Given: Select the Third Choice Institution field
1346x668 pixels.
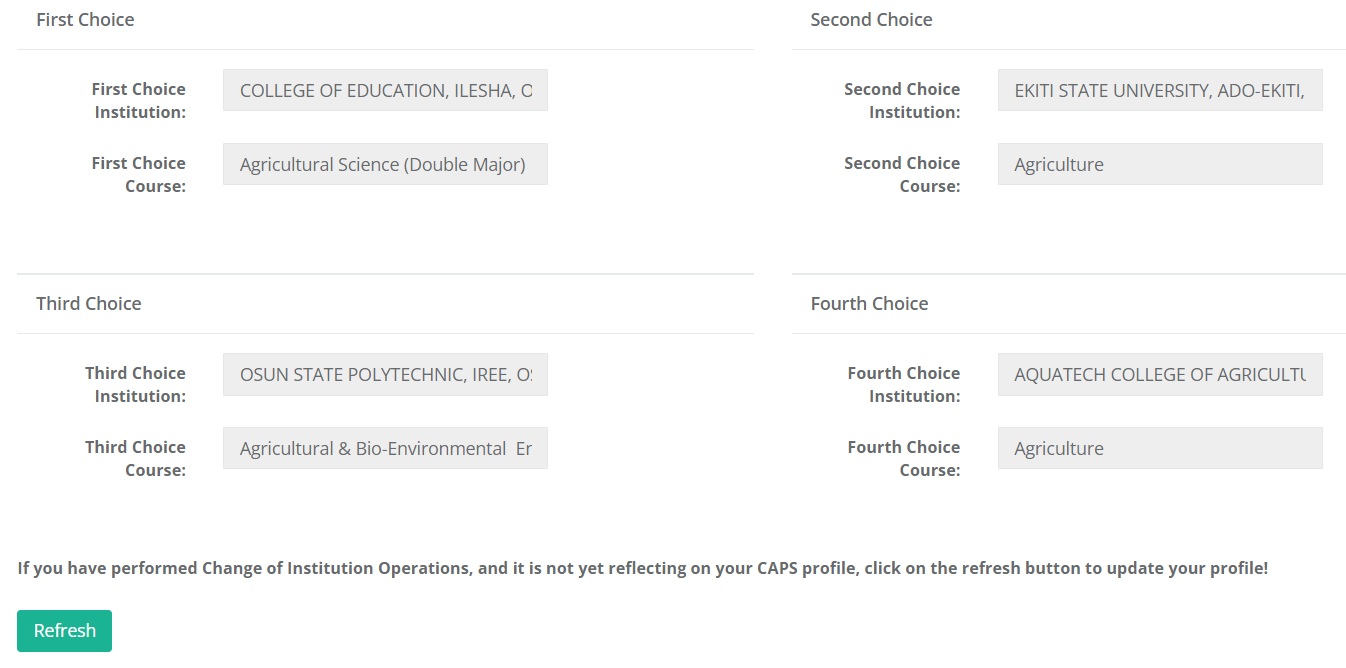Looking at the screenshot, I should click(385, 374).
